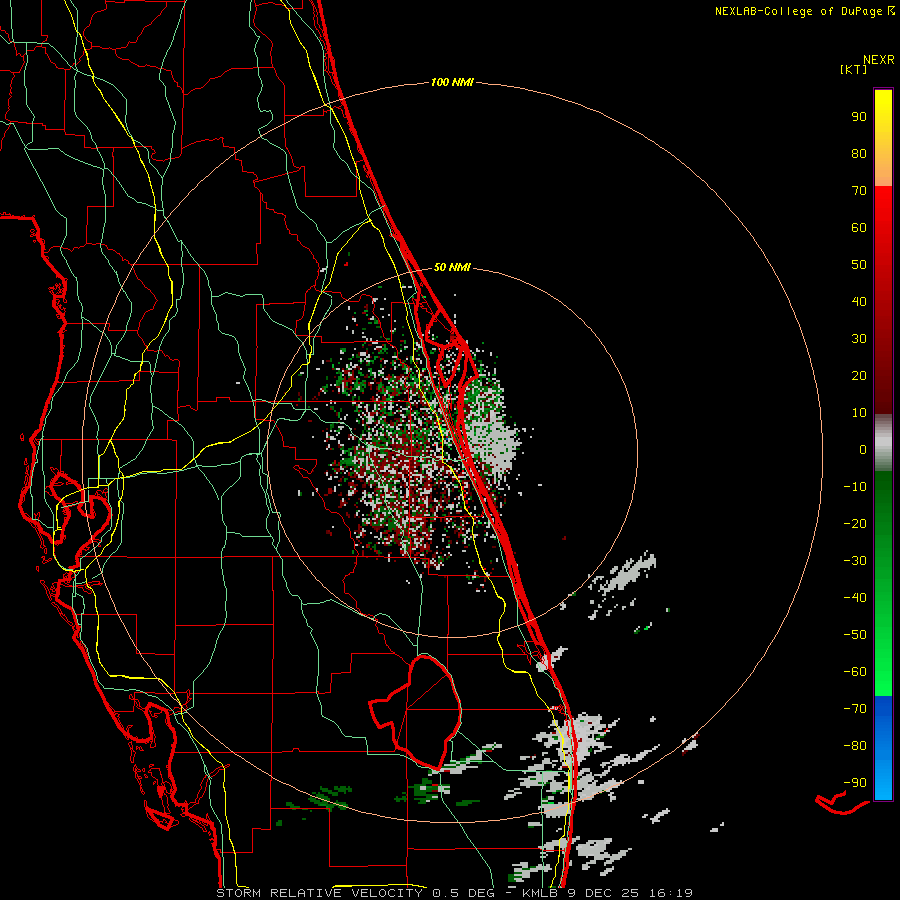Pick the yellow segment of the velocity color bar
Viewport: 900px width, 900px height.
click(x=883, y=138)
